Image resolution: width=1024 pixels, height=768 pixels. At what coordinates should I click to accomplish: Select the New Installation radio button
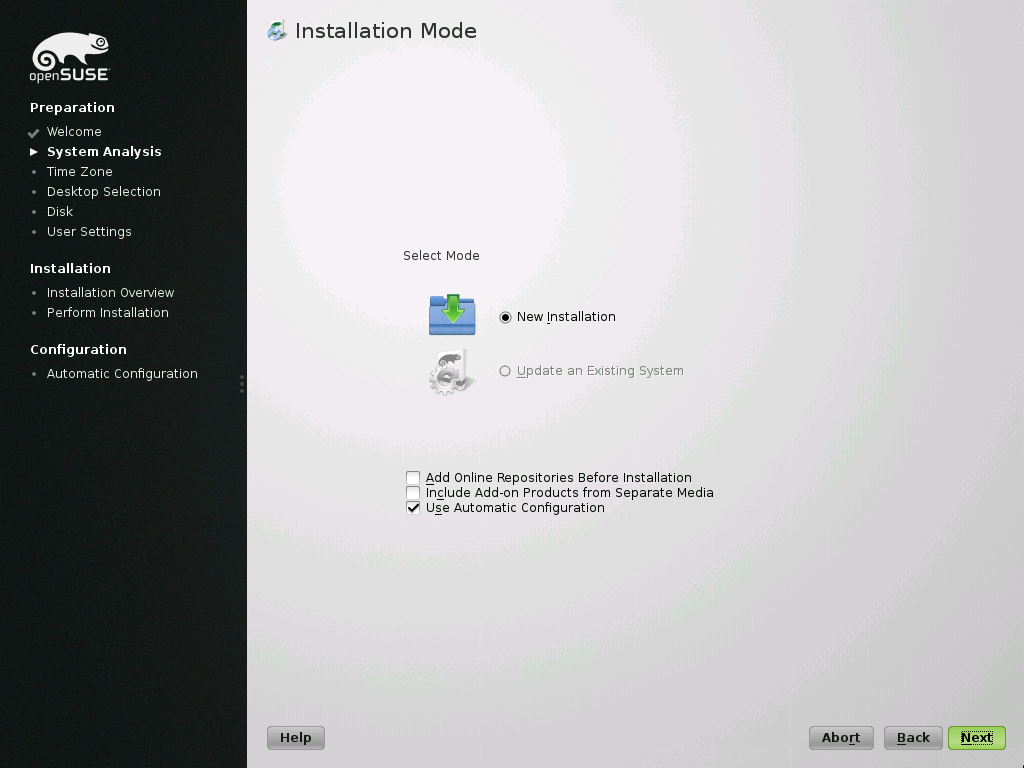(x=505, y=317)
